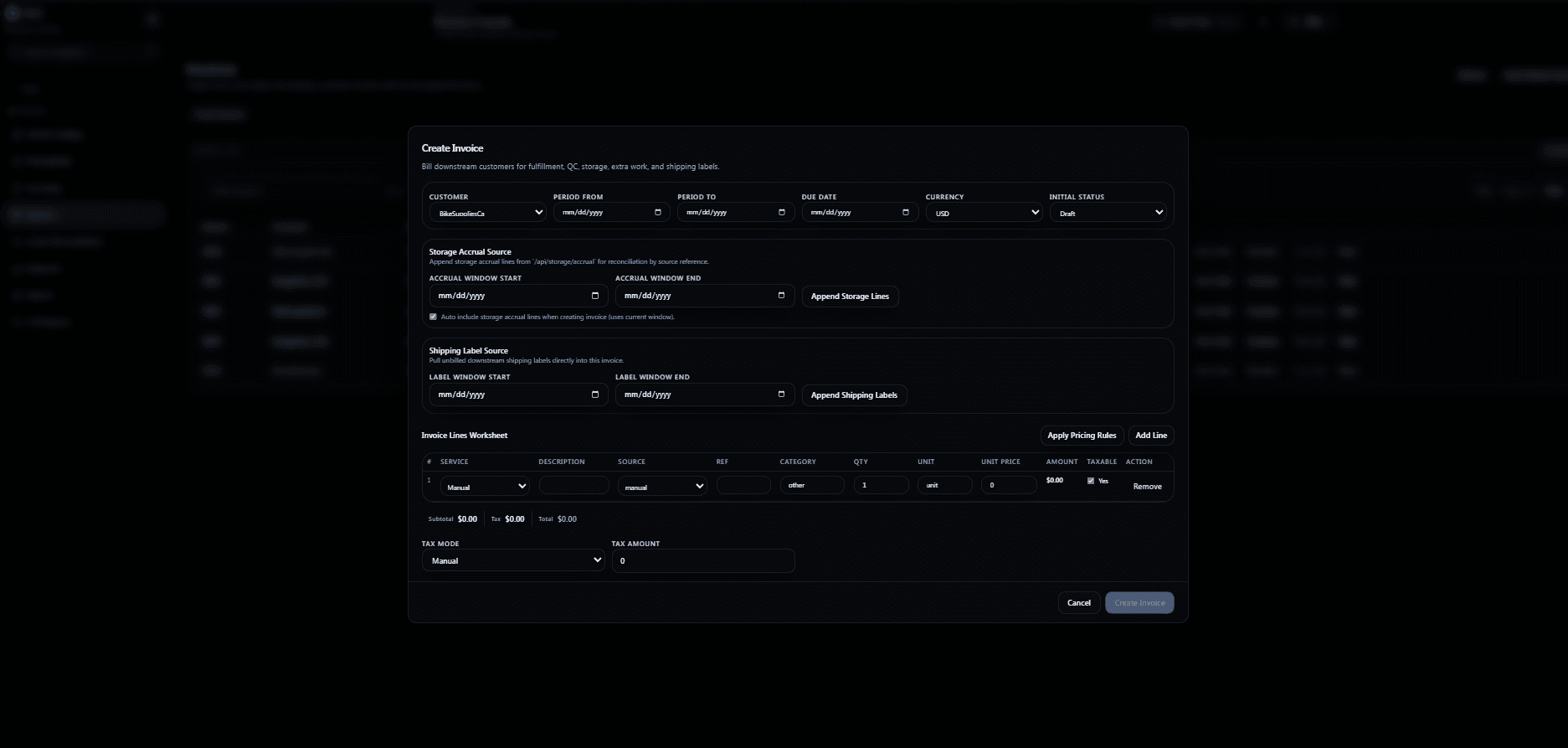Click the Shipping Label Source heading

(468, 351)
